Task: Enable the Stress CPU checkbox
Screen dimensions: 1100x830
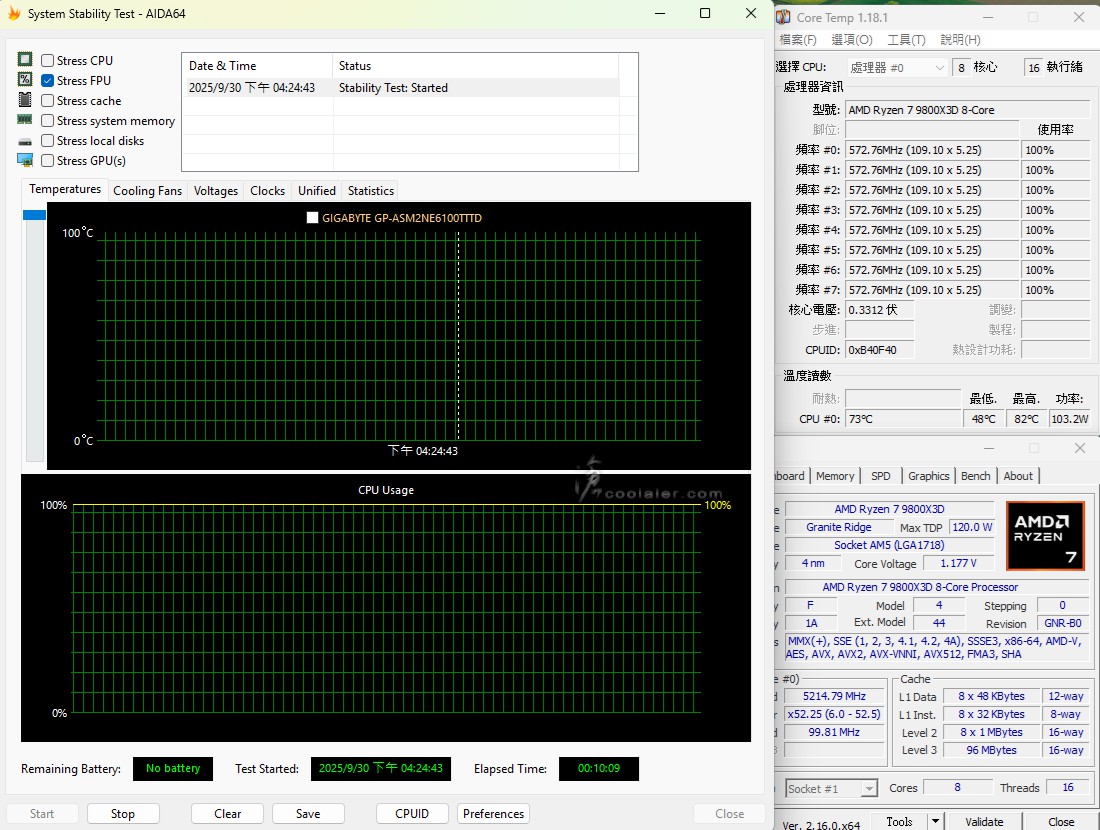Action: pyautogui.click(x=48, y=60)
